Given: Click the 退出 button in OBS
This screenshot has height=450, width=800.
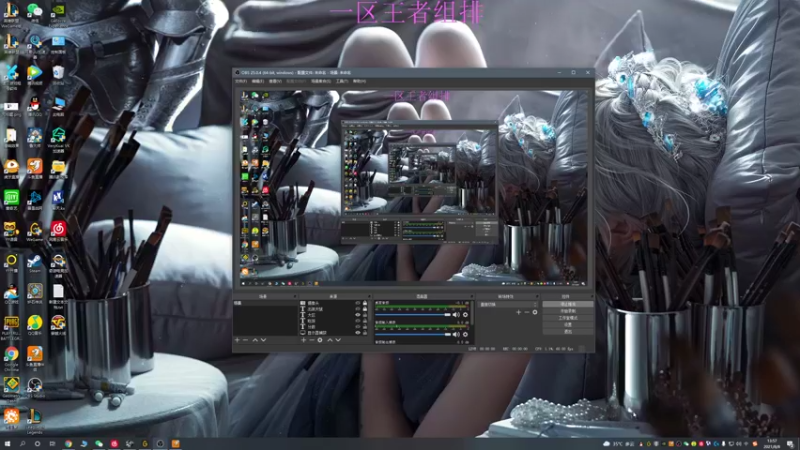Looking at the screenshot, I should click(568, 332).
